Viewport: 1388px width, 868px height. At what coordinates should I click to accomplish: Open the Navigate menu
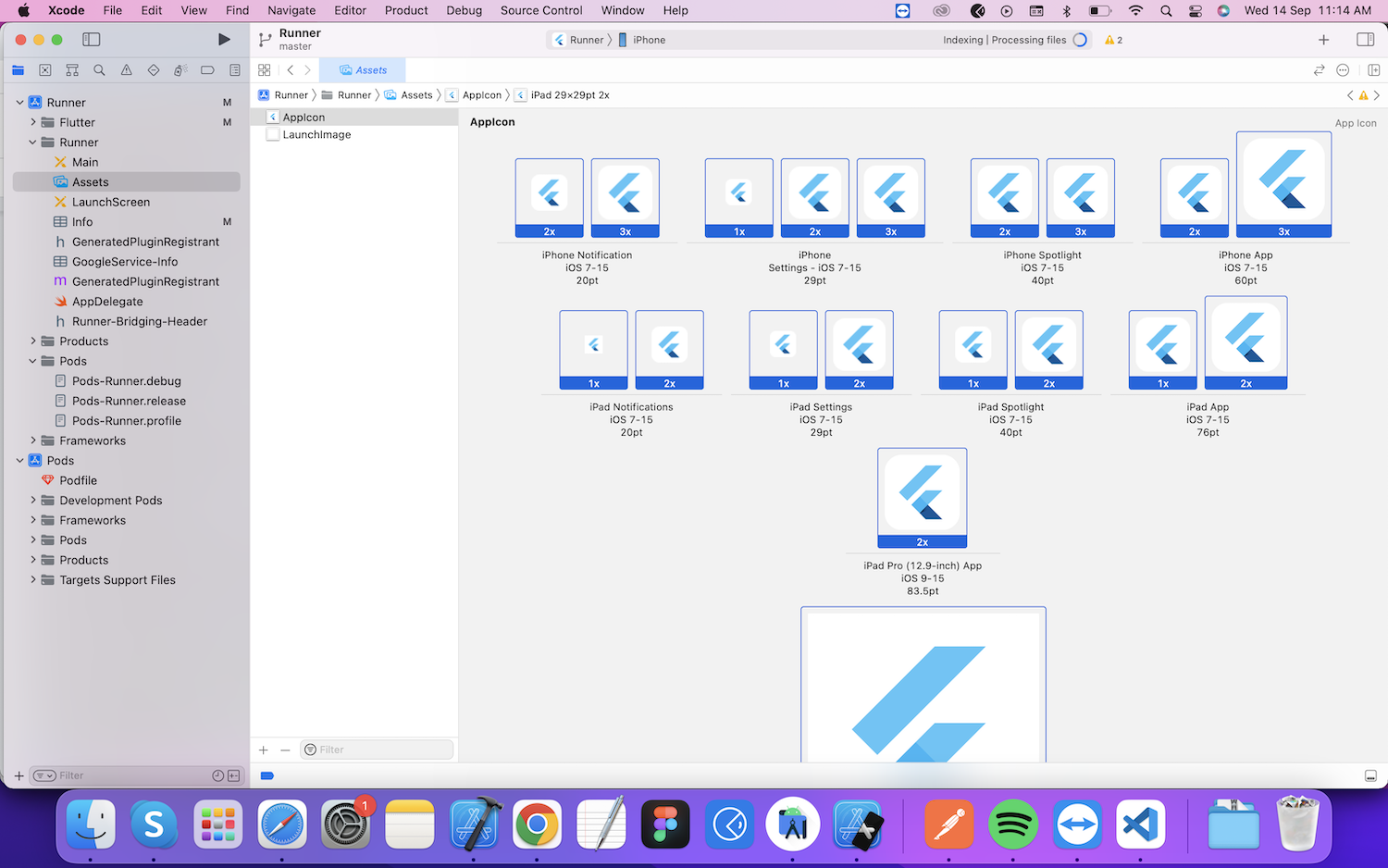(291, 10)
